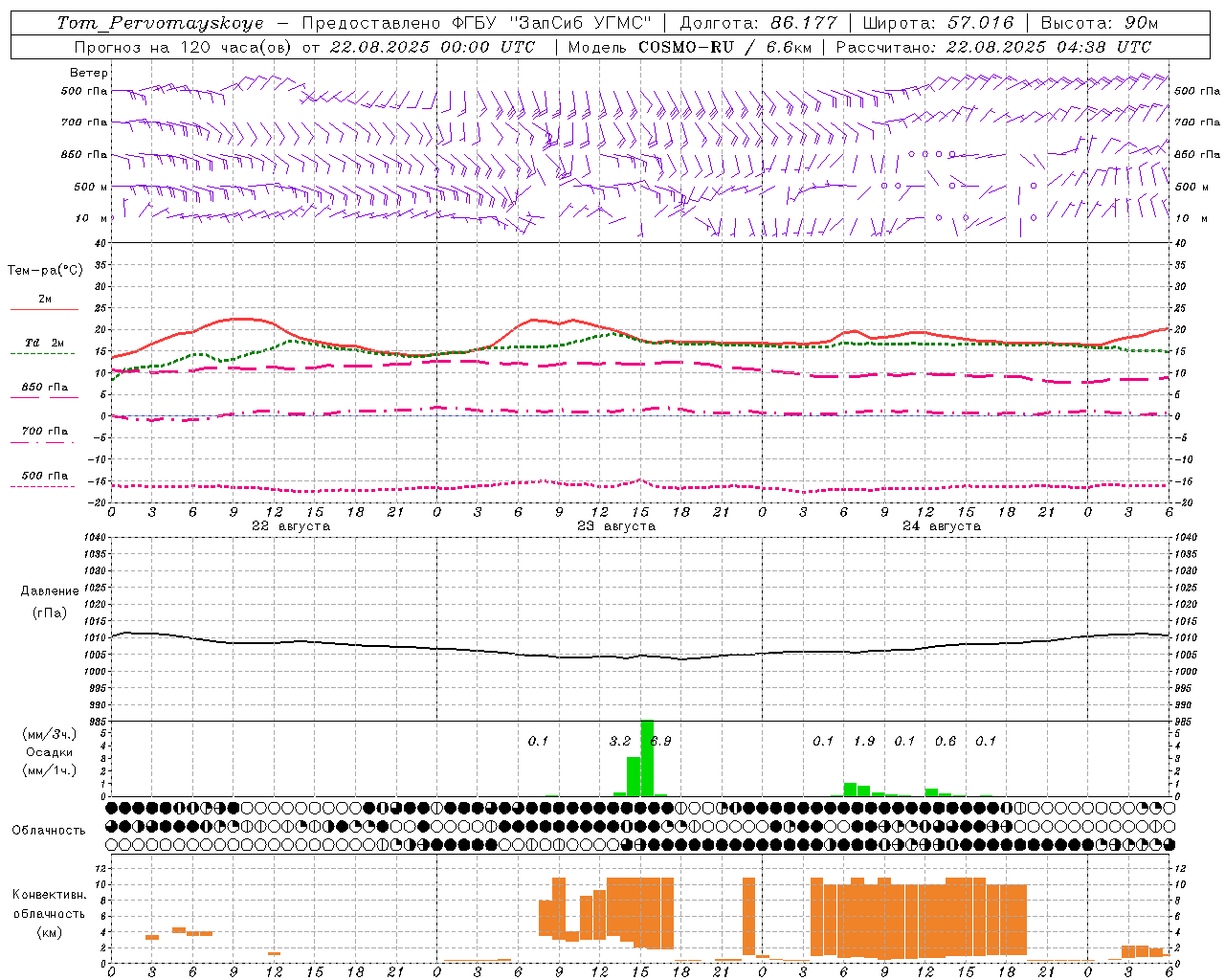Click the 1.9 mm precipitation value
Screen dimensions: 1225x980
click(x=864, y=742)
